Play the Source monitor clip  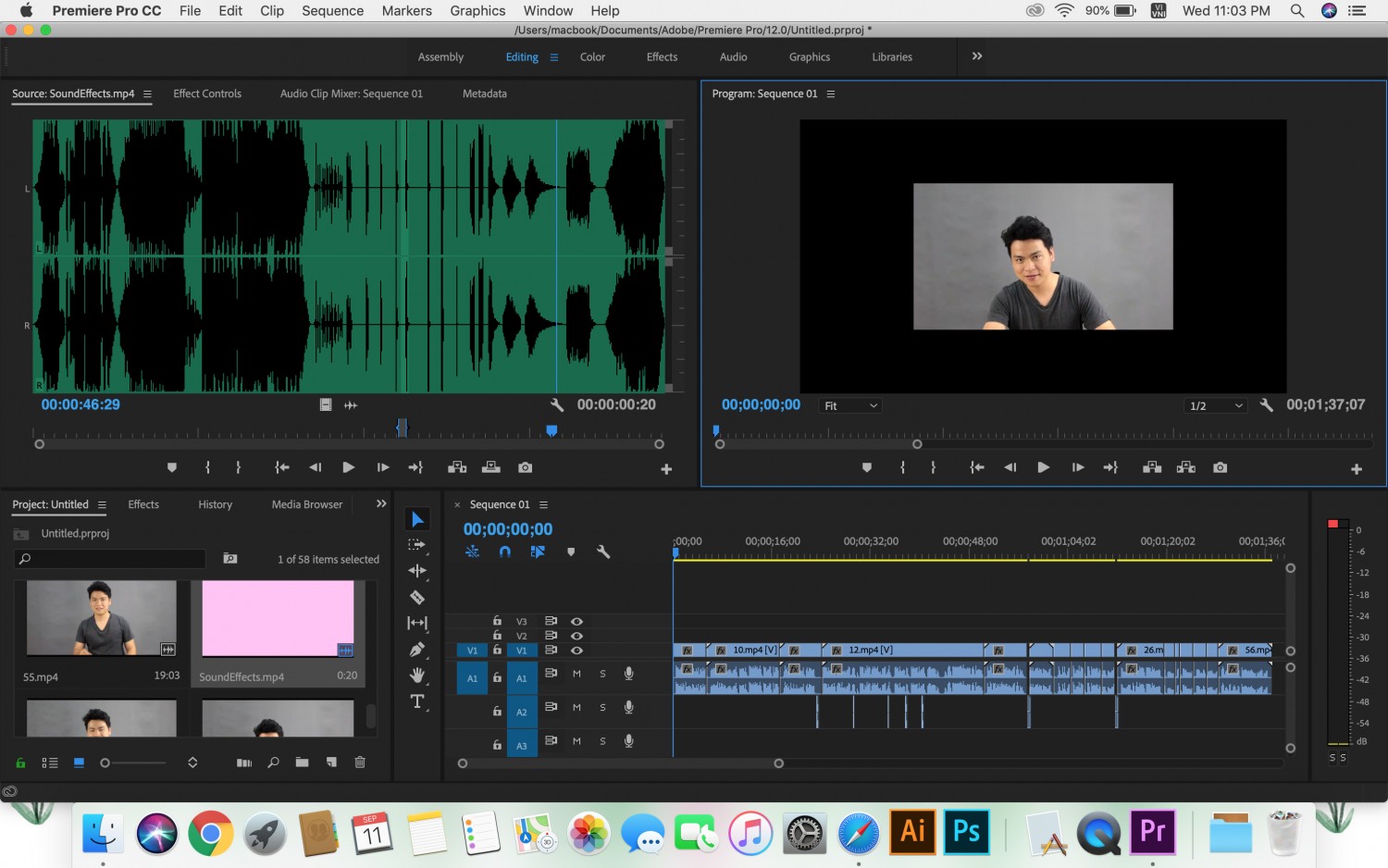[349, 467]
